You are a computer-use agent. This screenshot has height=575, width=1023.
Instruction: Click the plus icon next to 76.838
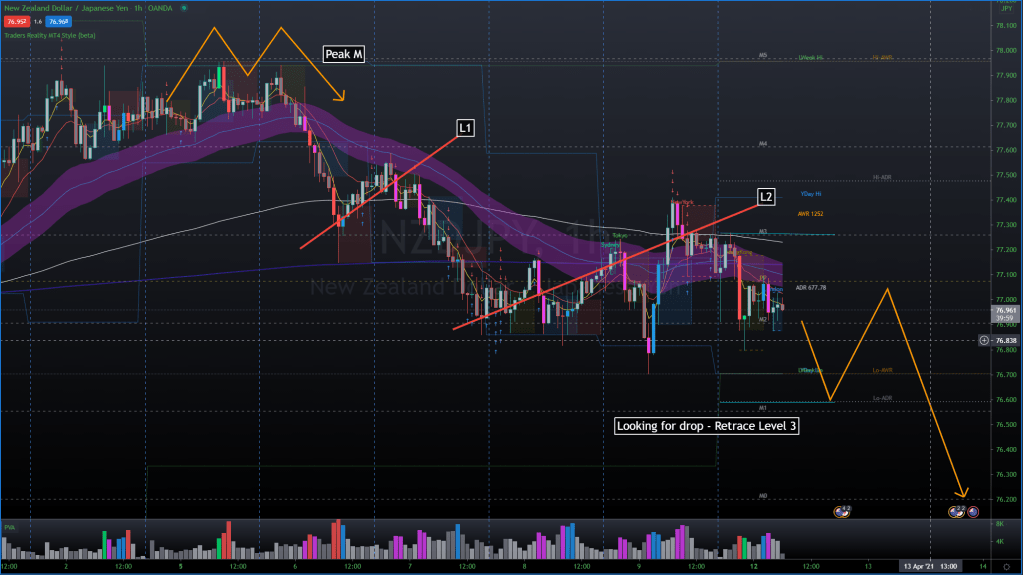pyautogui.click(x=984, y=340)
